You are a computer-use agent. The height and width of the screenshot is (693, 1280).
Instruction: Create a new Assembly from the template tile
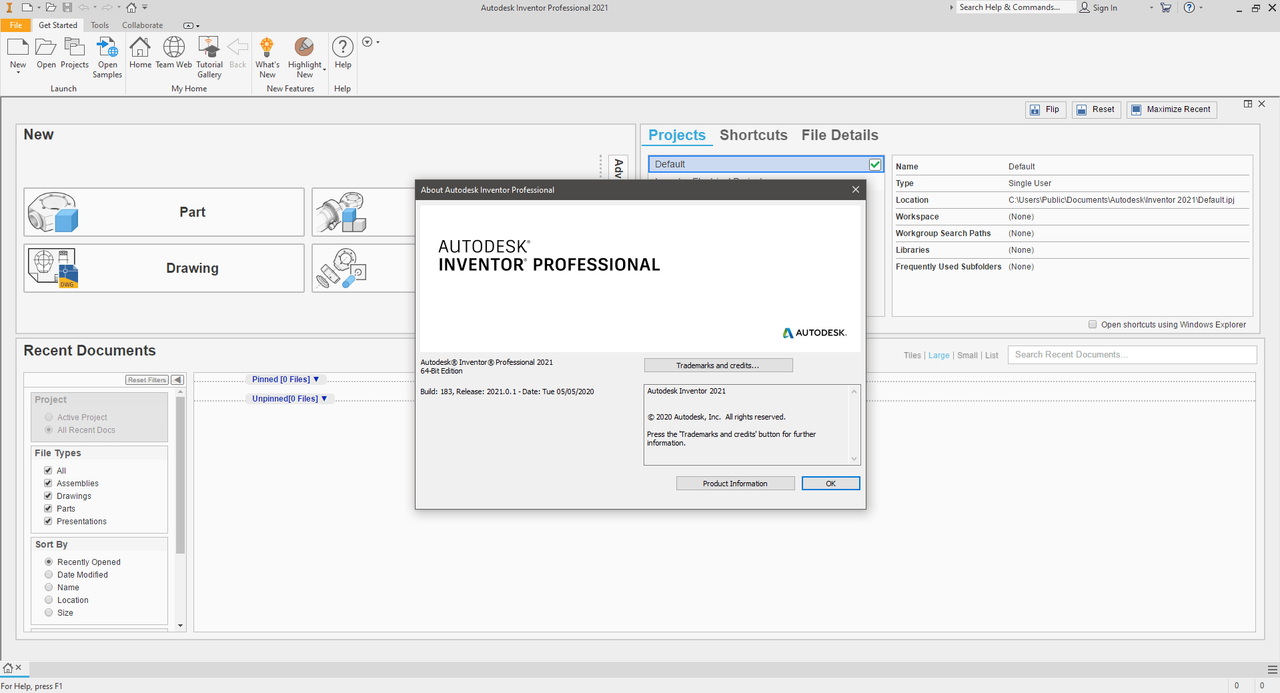click(x=364, y=212)
